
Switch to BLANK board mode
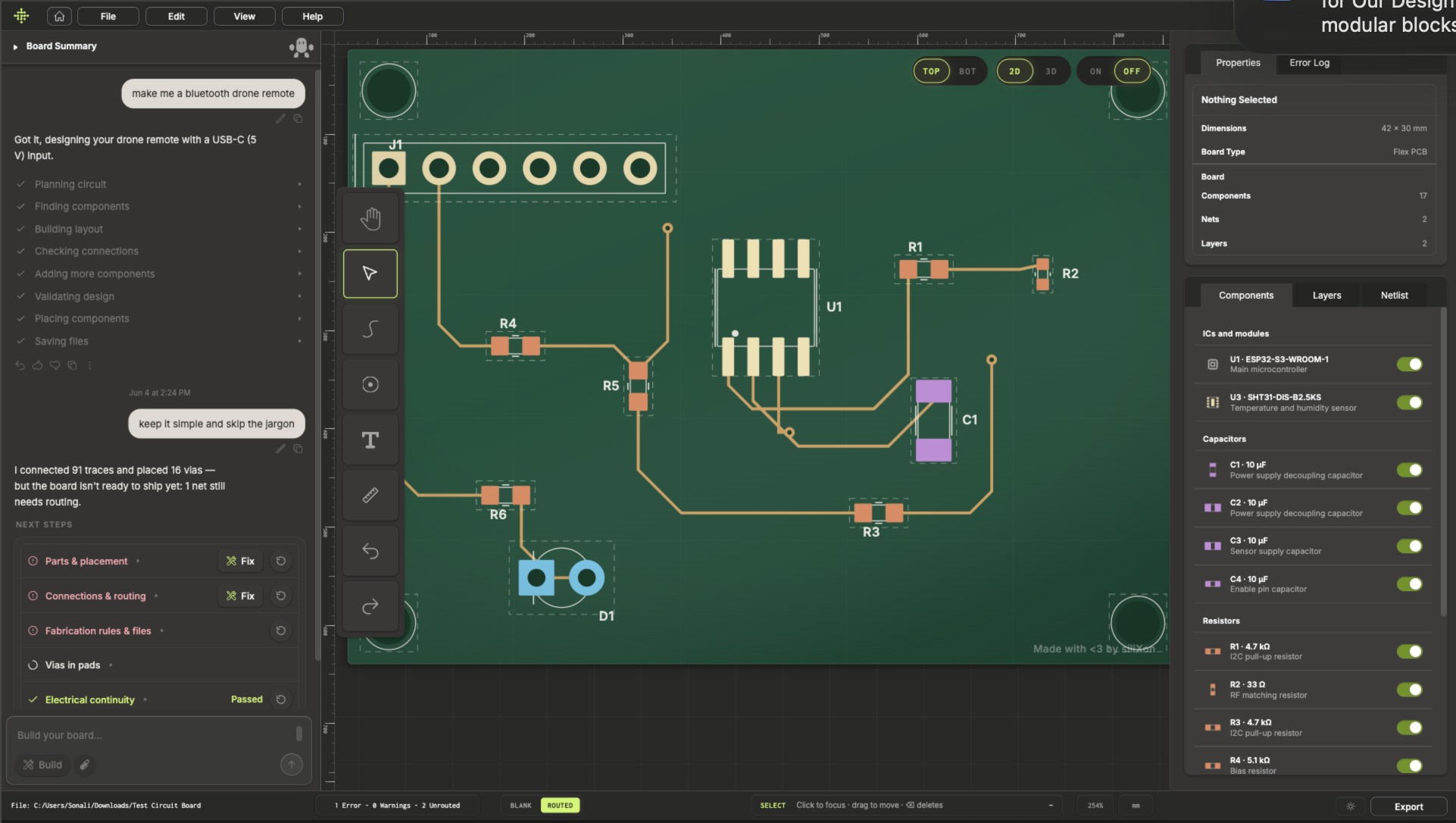pyautogui.click(x=520, y=806)
